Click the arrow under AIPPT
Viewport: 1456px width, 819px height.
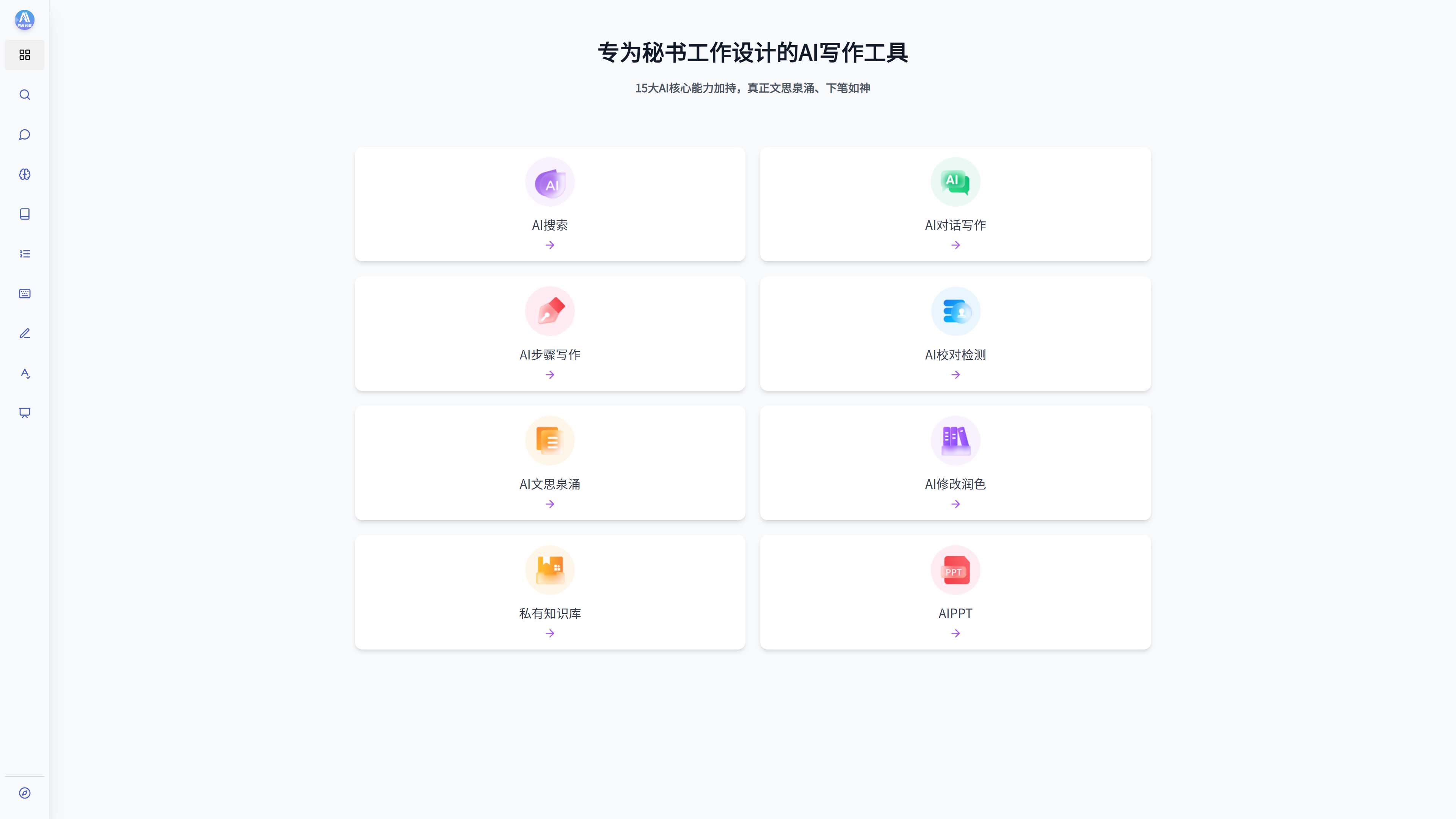pyautogui.click(x=955, y=634)
